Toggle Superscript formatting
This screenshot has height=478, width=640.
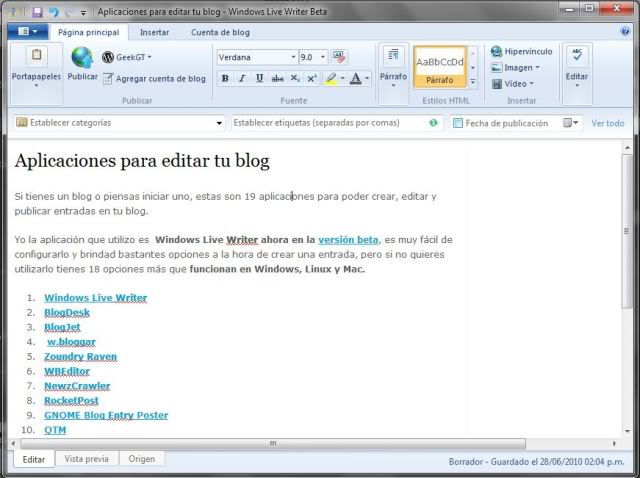point(312,78)
